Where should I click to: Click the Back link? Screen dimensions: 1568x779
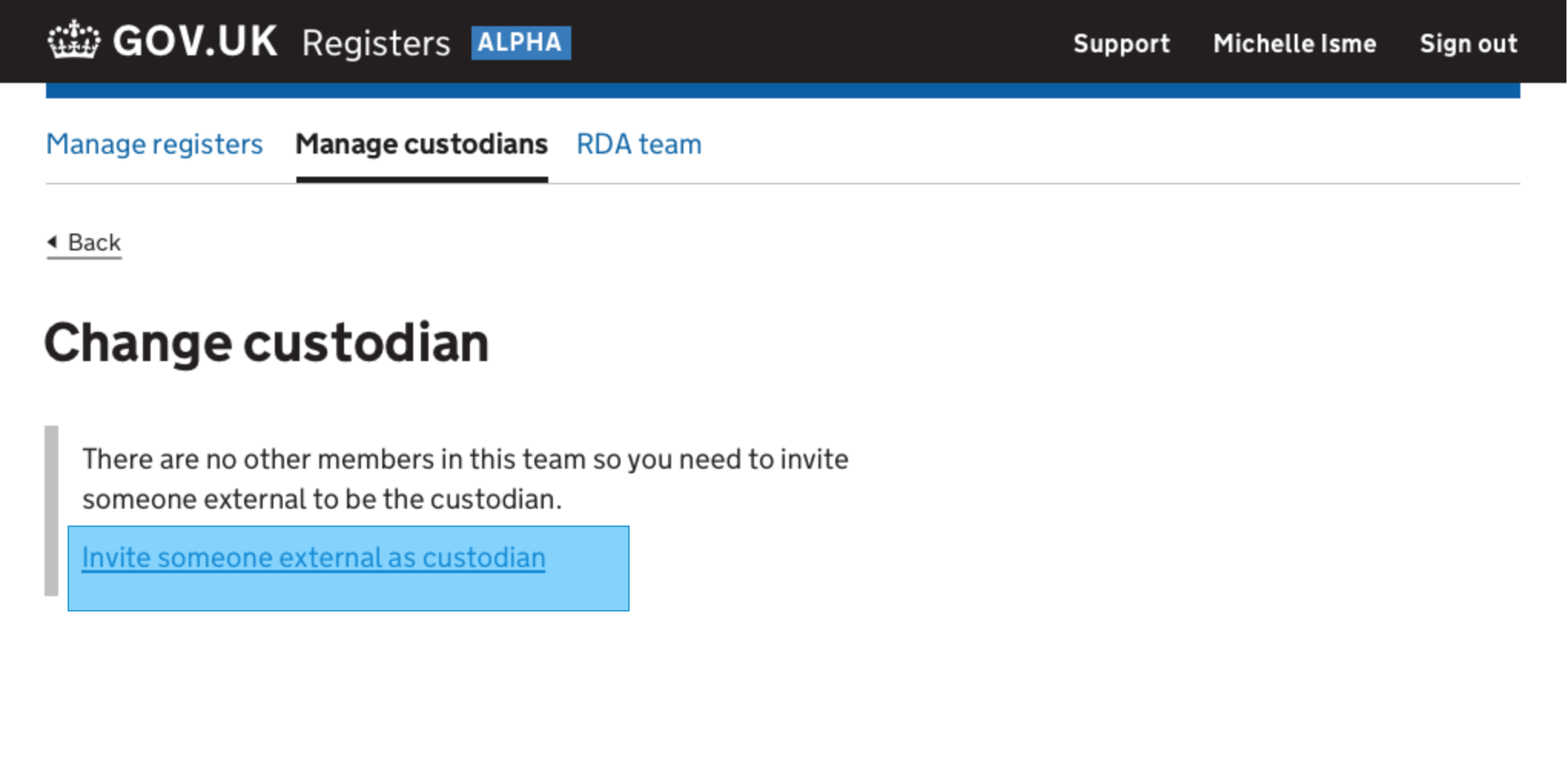(x=86, y=242)
